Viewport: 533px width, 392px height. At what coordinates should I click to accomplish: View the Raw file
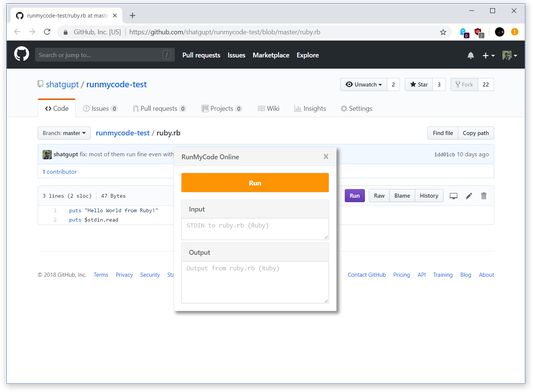coord(379,196)
